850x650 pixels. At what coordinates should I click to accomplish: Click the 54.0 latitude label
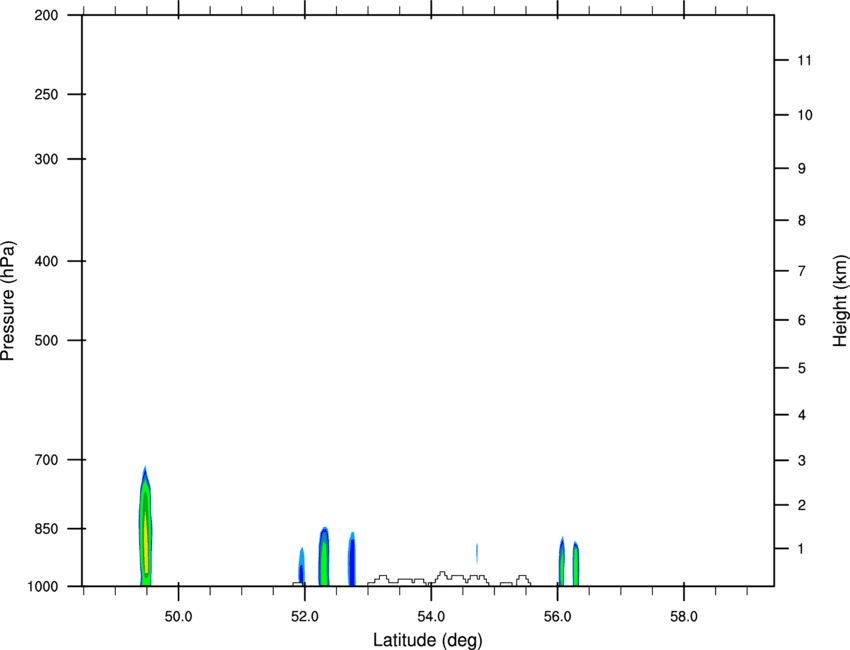point(431,617)
